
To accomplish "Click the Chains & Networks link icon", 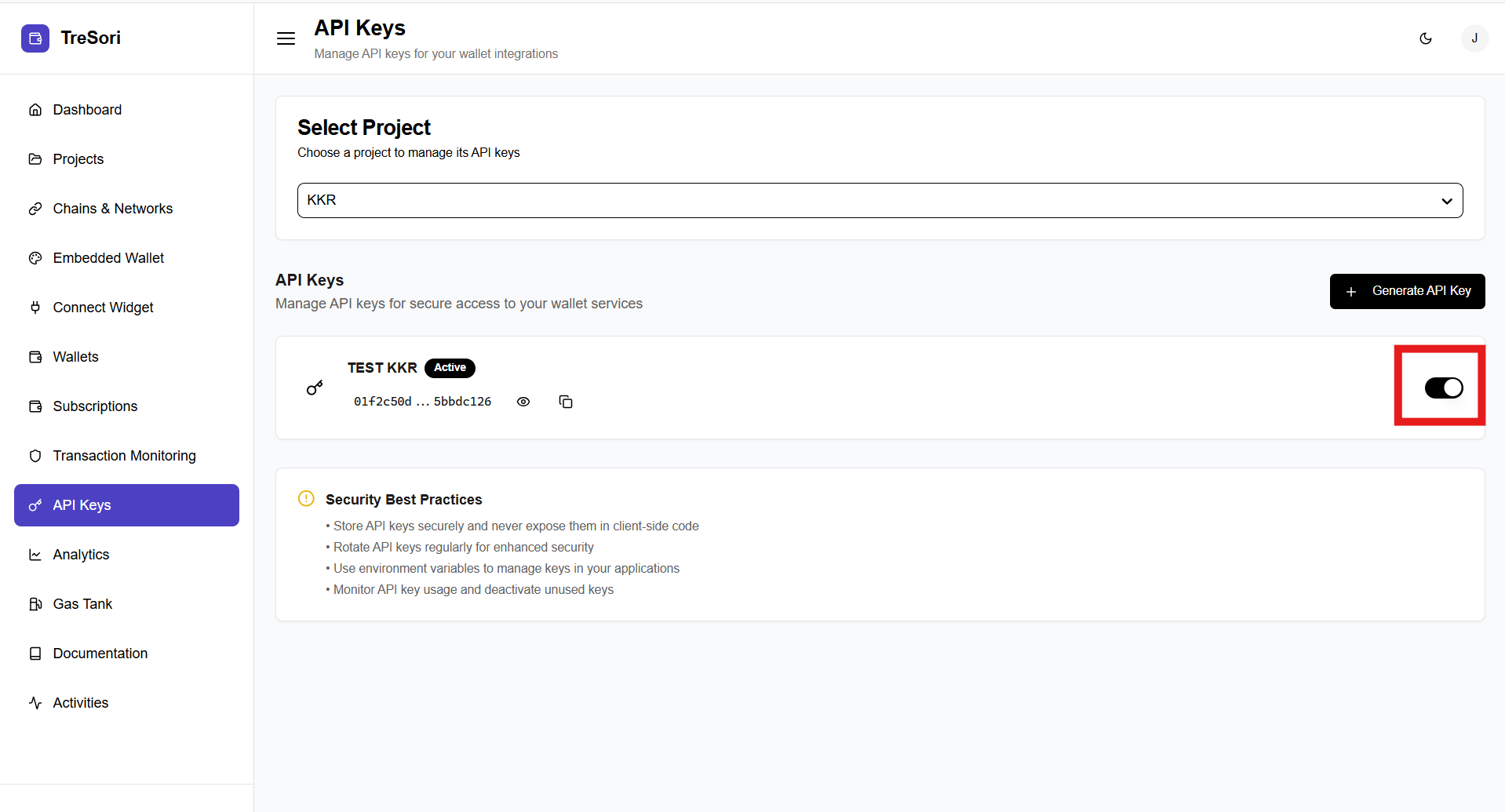I will 35,209.
